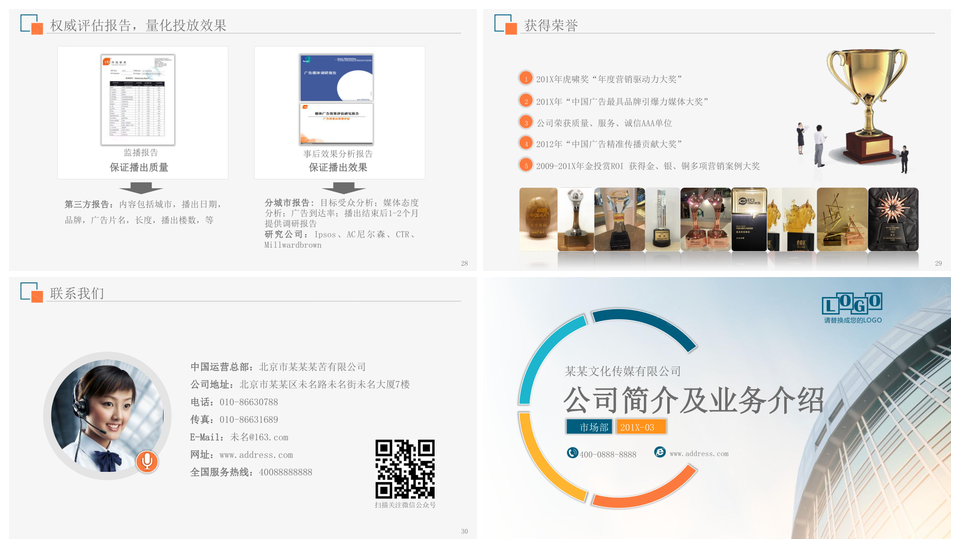Click the caption 扫描关注微信公众号
This screenshot has width=960, height=548.
pyautogui.click(x=405, y=505)
